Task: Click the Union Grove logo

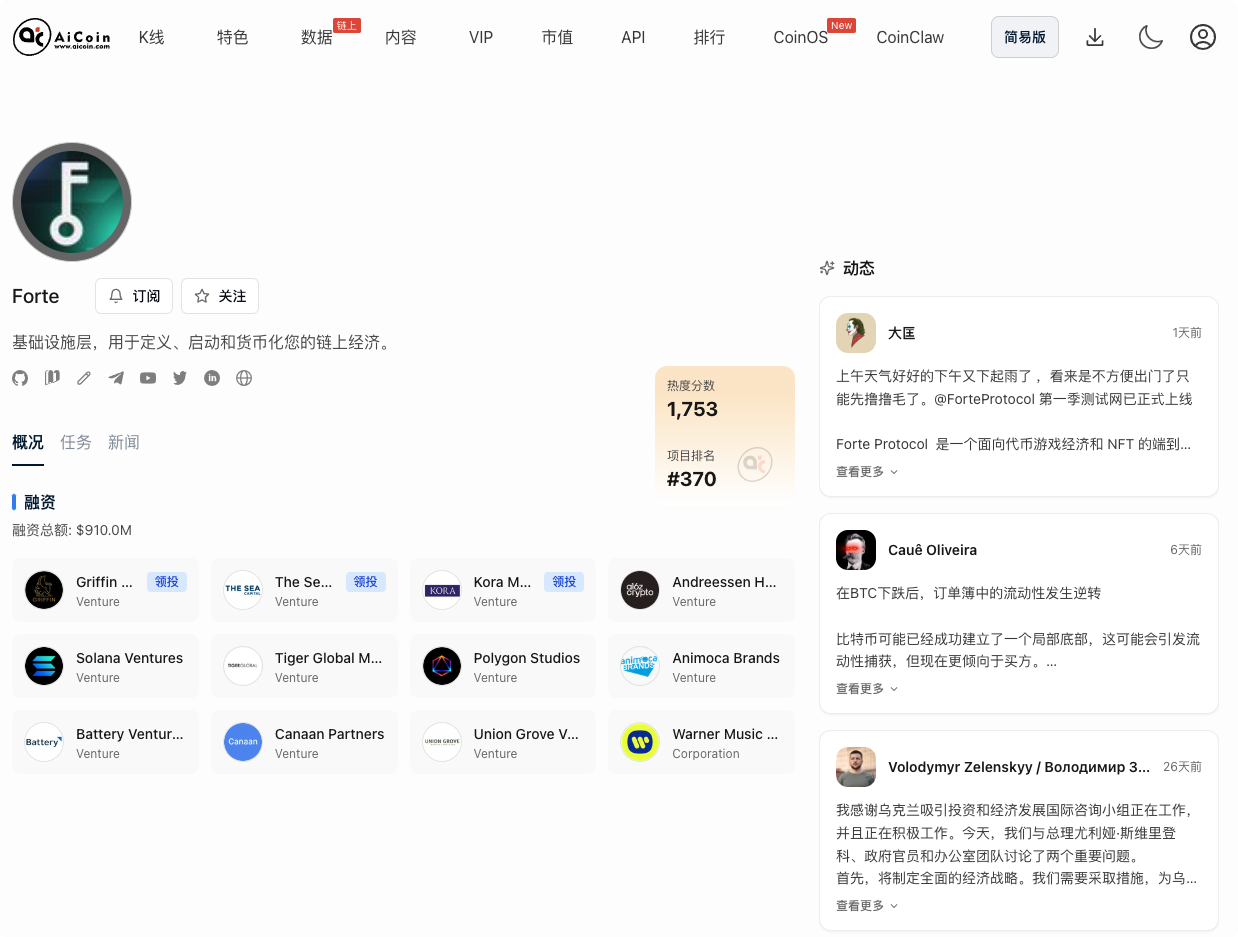Action: click(x=442, y=742)
